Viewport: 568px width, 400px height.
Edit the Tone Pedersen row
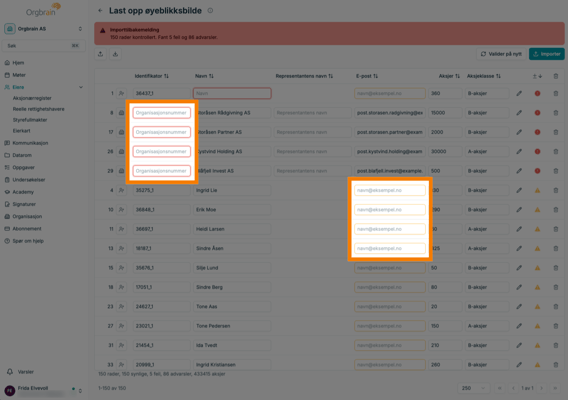point(519,326)
